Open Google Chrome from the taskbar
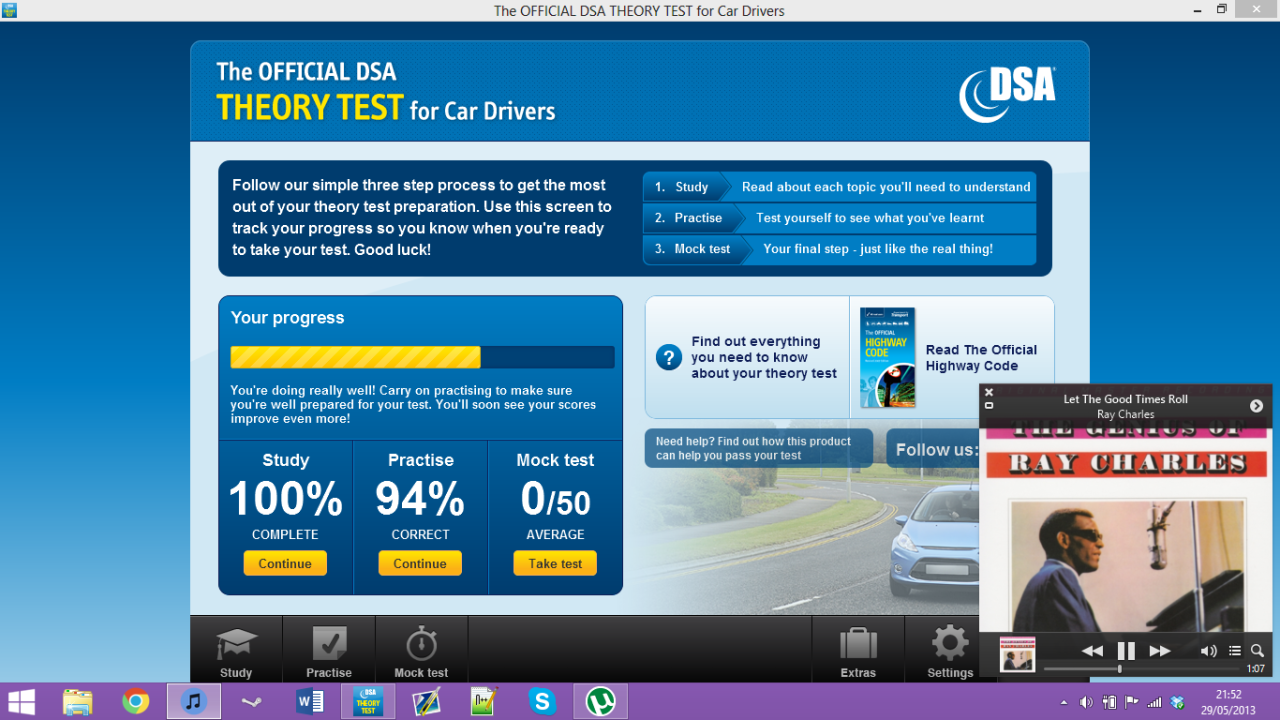Image resolution: width=1280 pixels, height=720 pixels. pos(136,701)
